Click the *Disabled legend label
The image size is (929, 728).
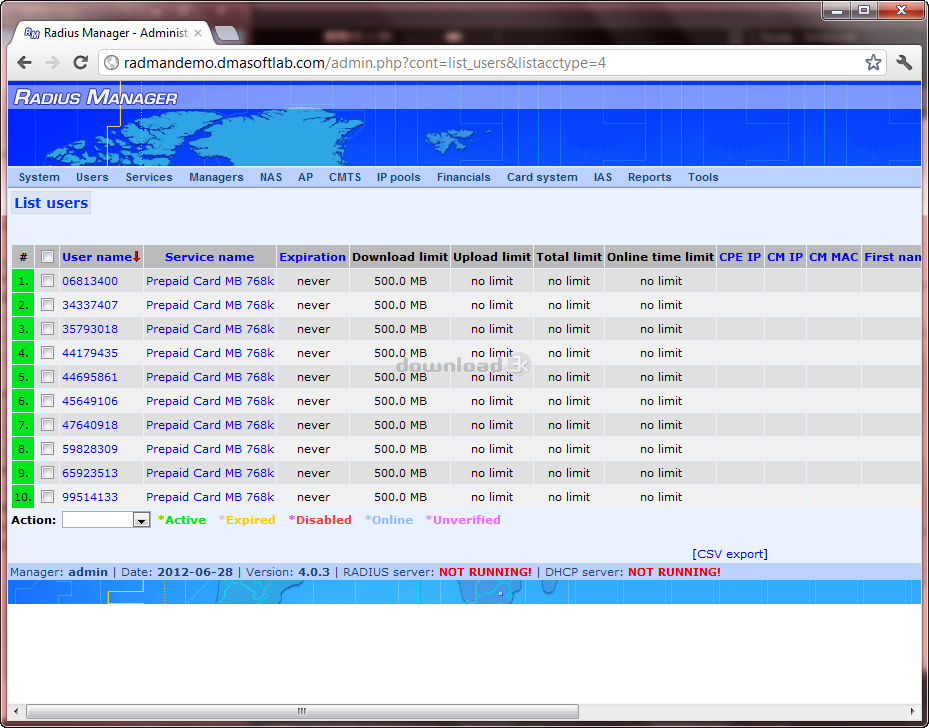coord(320,520)
